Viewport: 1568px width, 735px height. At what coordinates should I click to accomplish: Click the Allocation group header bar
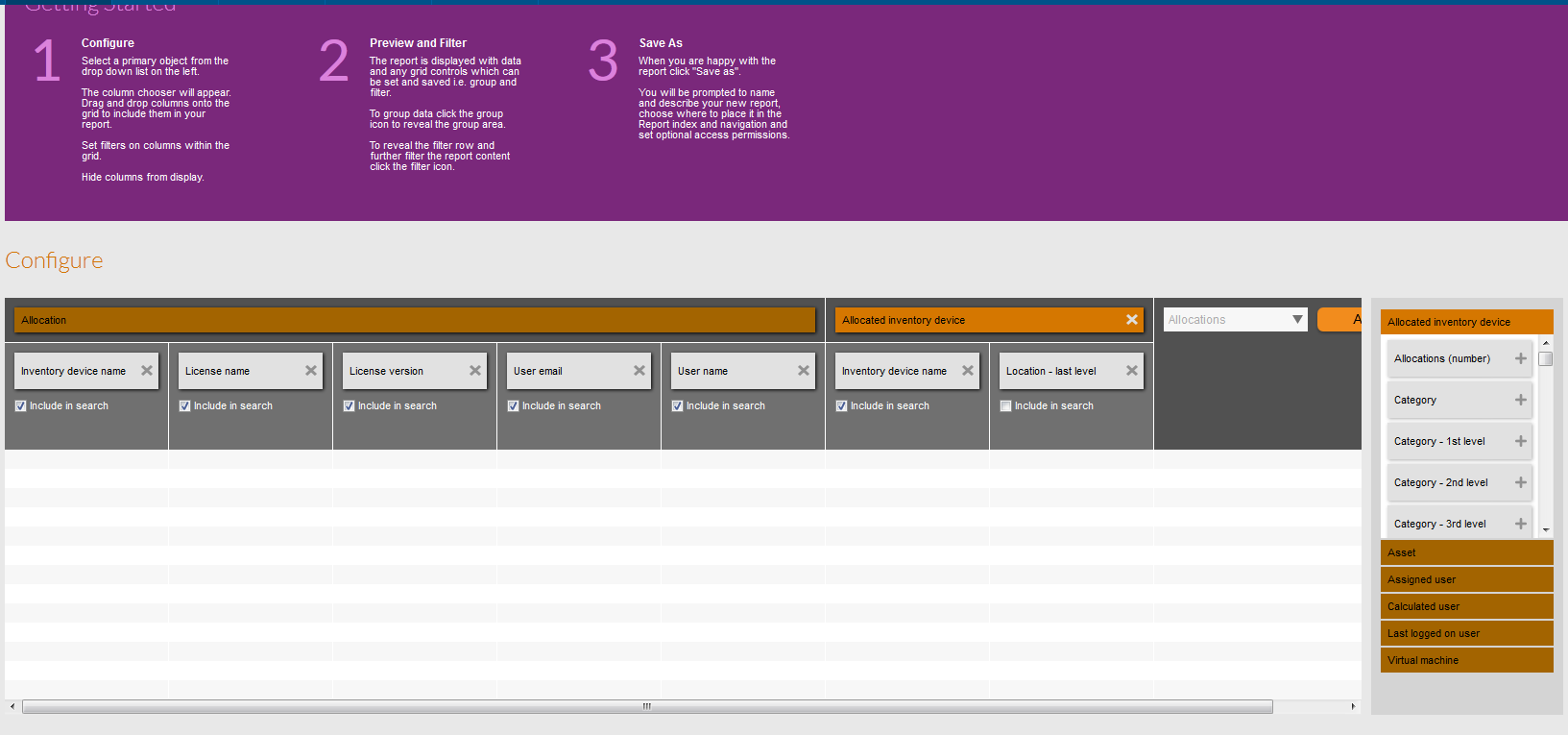415,320
